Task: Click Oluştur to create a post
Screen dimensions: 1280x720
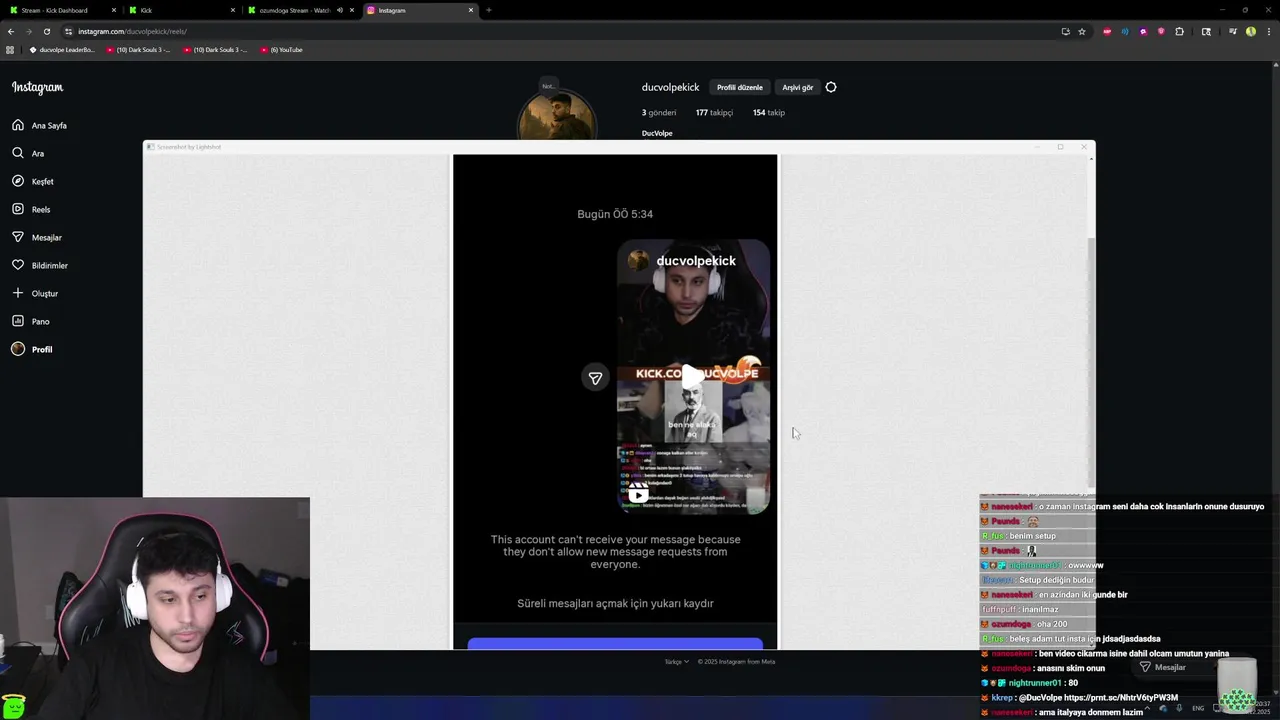Action: [x=35, y=293]
